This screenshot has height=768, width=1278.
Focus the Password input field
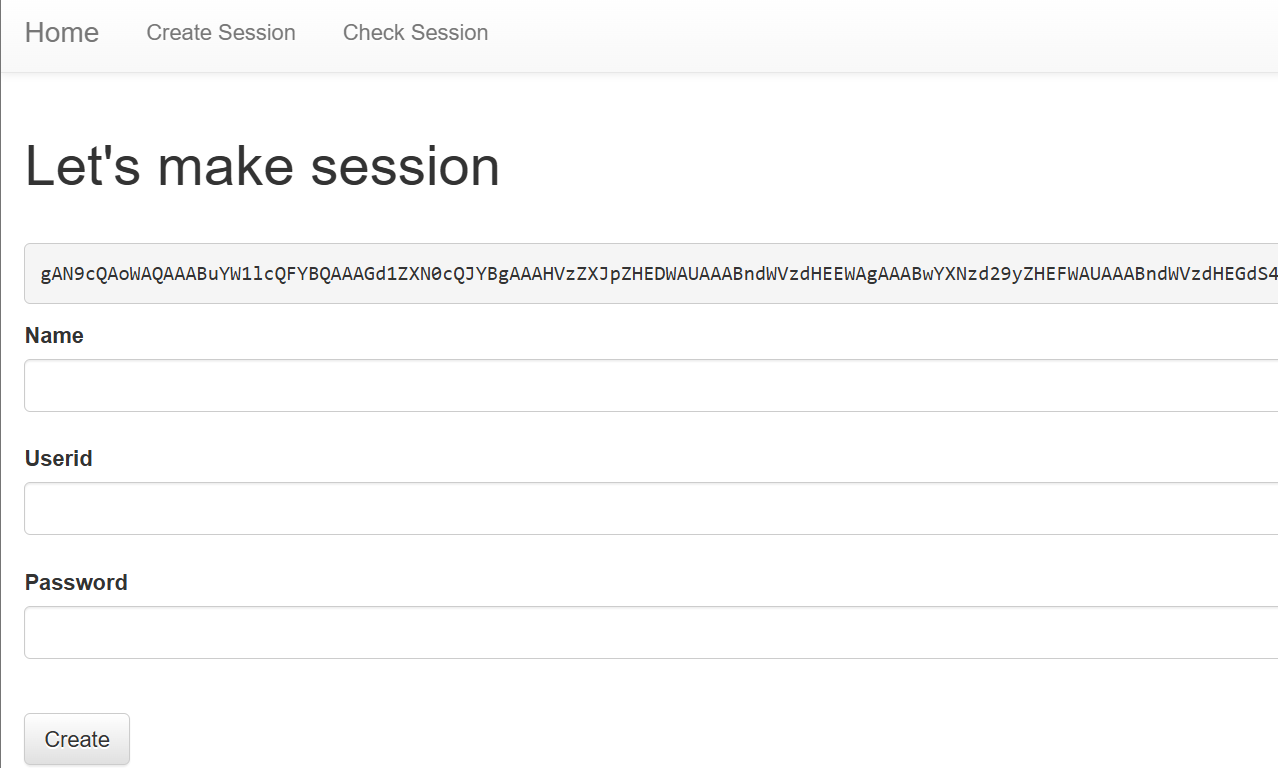[x=651, y=632]
